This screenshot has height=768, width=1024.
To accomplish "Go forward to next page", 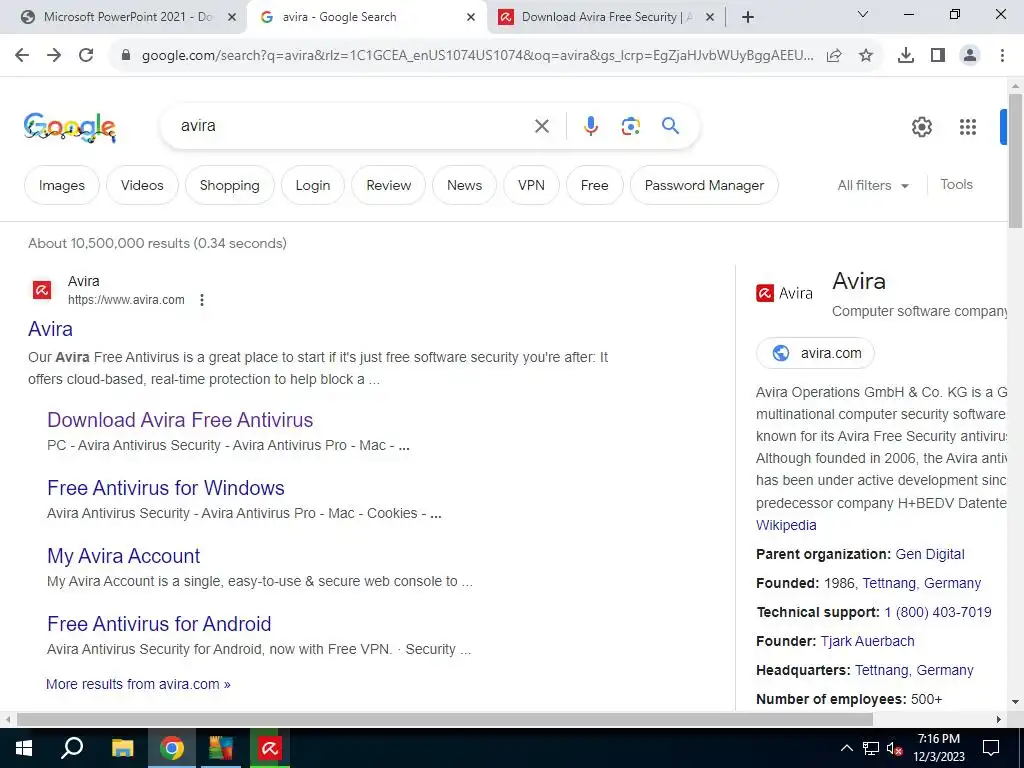I will point(54,56).
